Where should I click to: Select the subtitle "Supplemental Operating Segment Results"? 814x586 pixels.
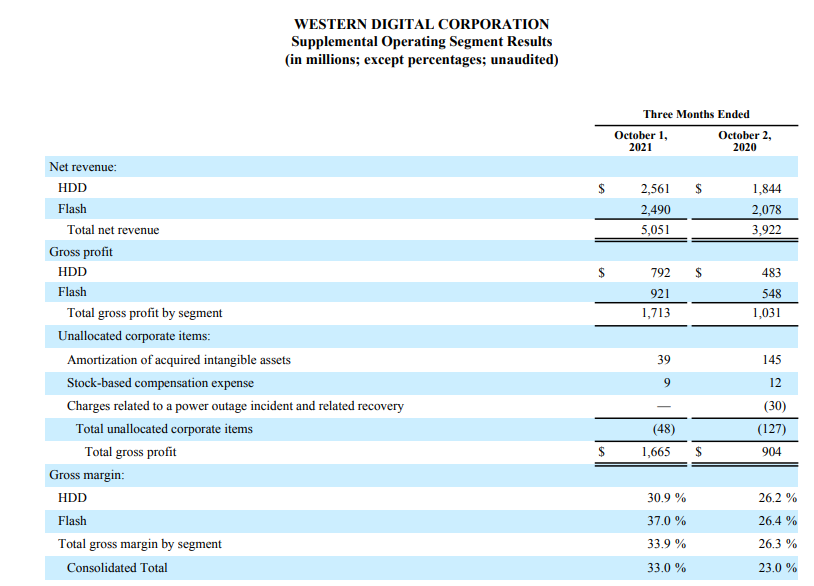[x=421, y=42]
